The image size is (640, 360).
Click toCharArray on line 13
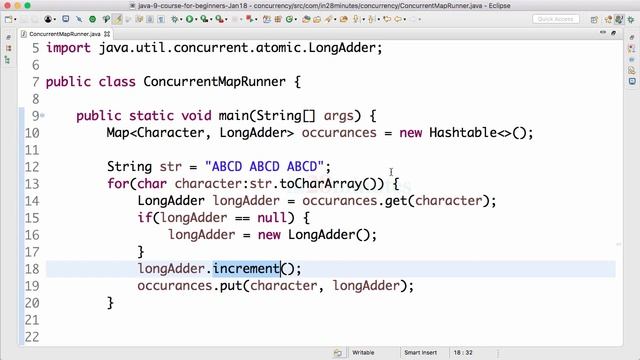pyautogui.click(x=320, y=184)
